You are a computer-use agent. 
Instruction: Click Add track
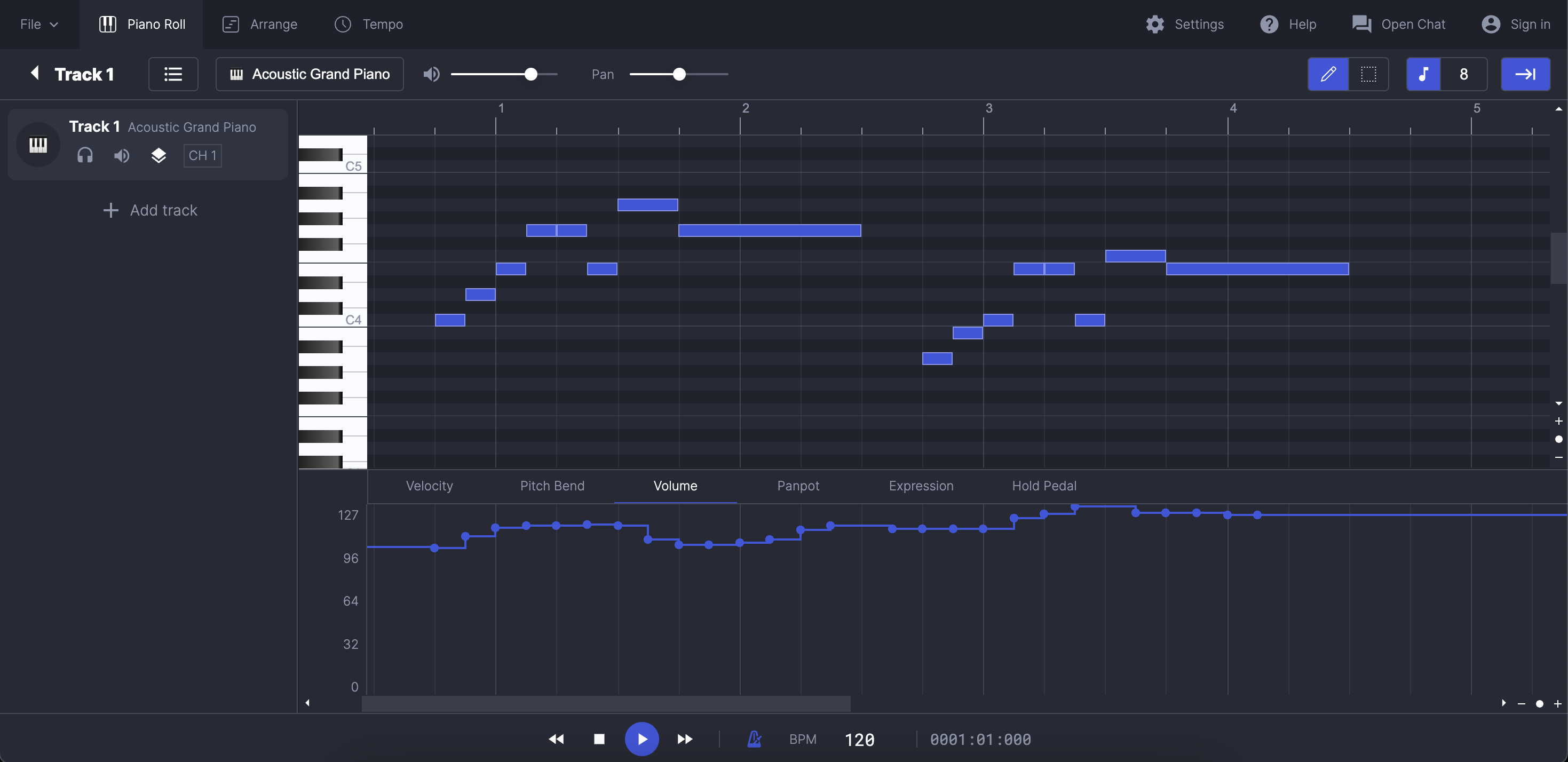(151, 211)
